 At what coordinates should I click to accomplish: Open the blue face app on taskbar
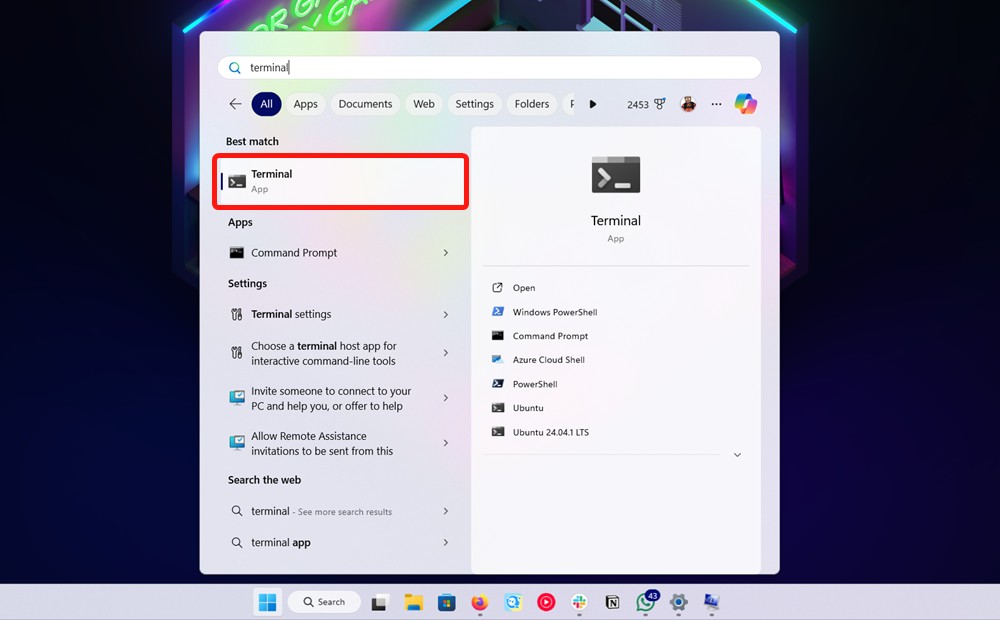[x=513, y=602]
